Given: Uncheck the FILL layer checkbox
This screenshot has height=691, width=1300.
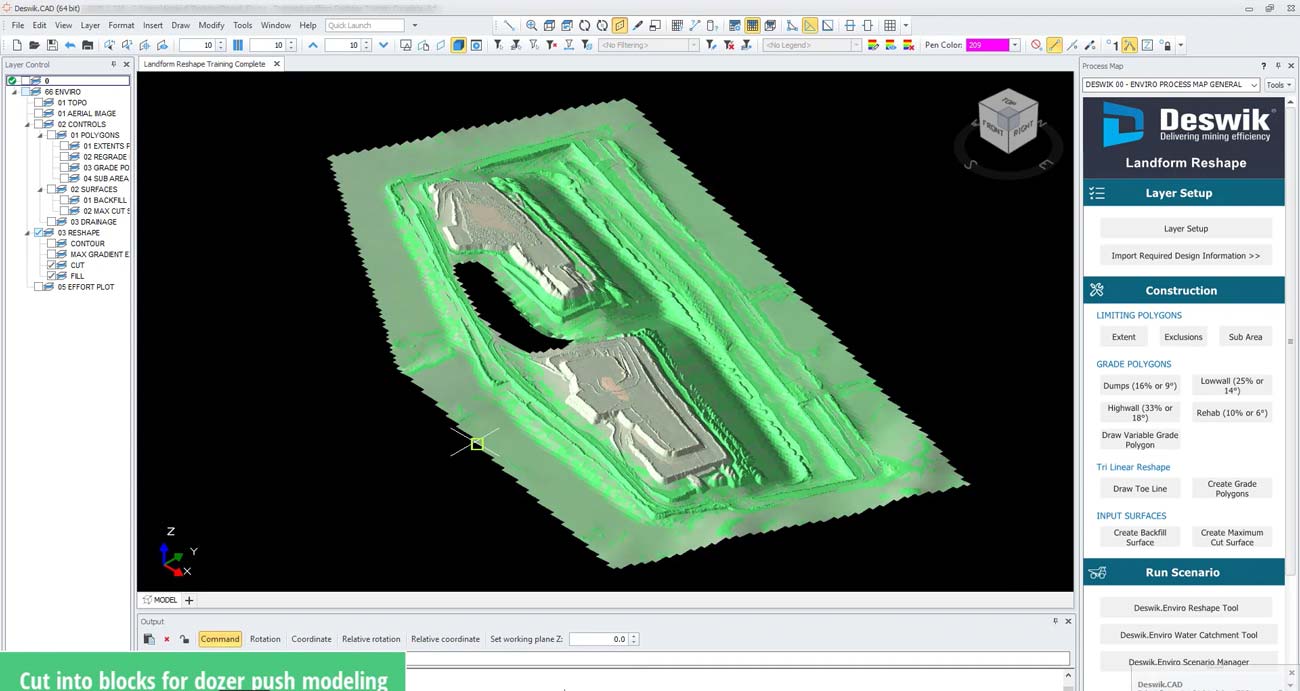Looking at the screenshot, I should [x=52, y=276].
